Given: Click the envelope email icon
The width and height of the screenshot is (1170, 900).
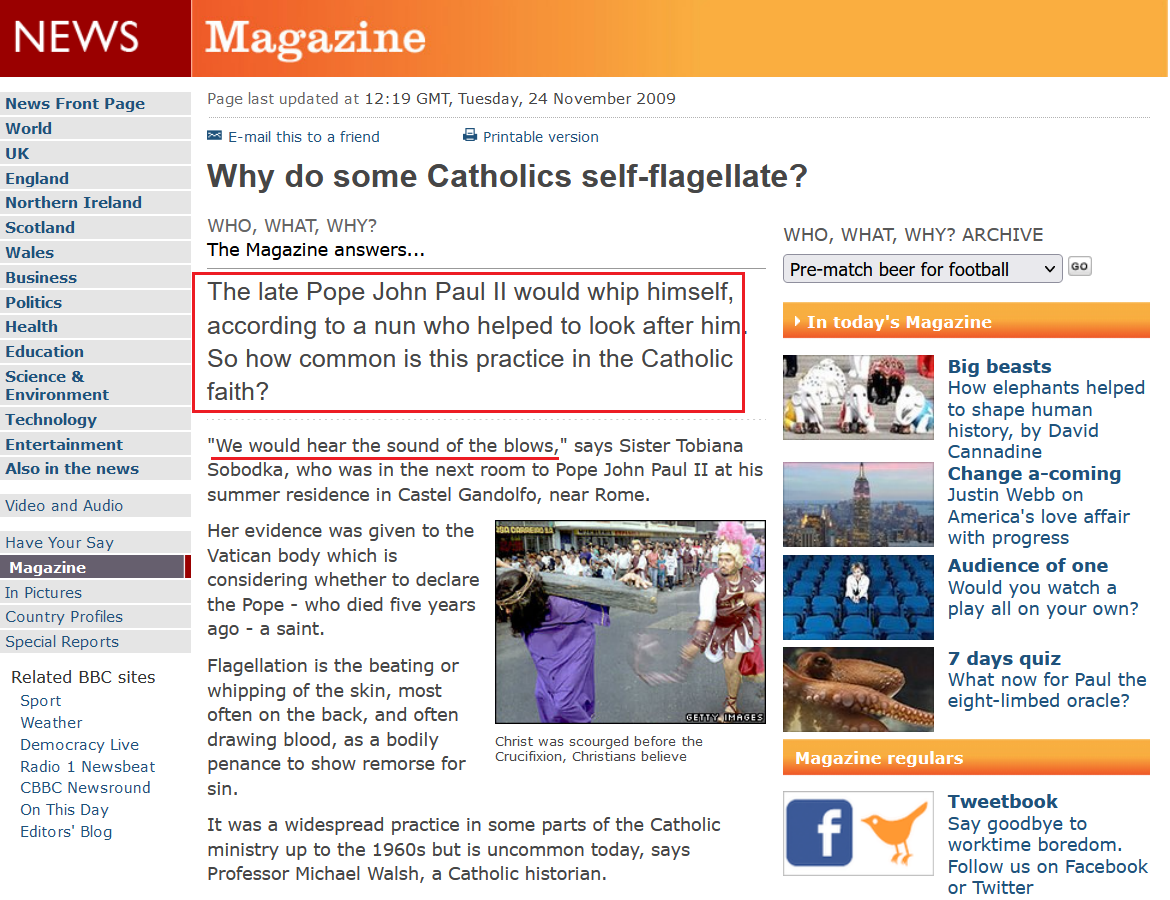Looking at the screenshot, I should click(214, 136).
